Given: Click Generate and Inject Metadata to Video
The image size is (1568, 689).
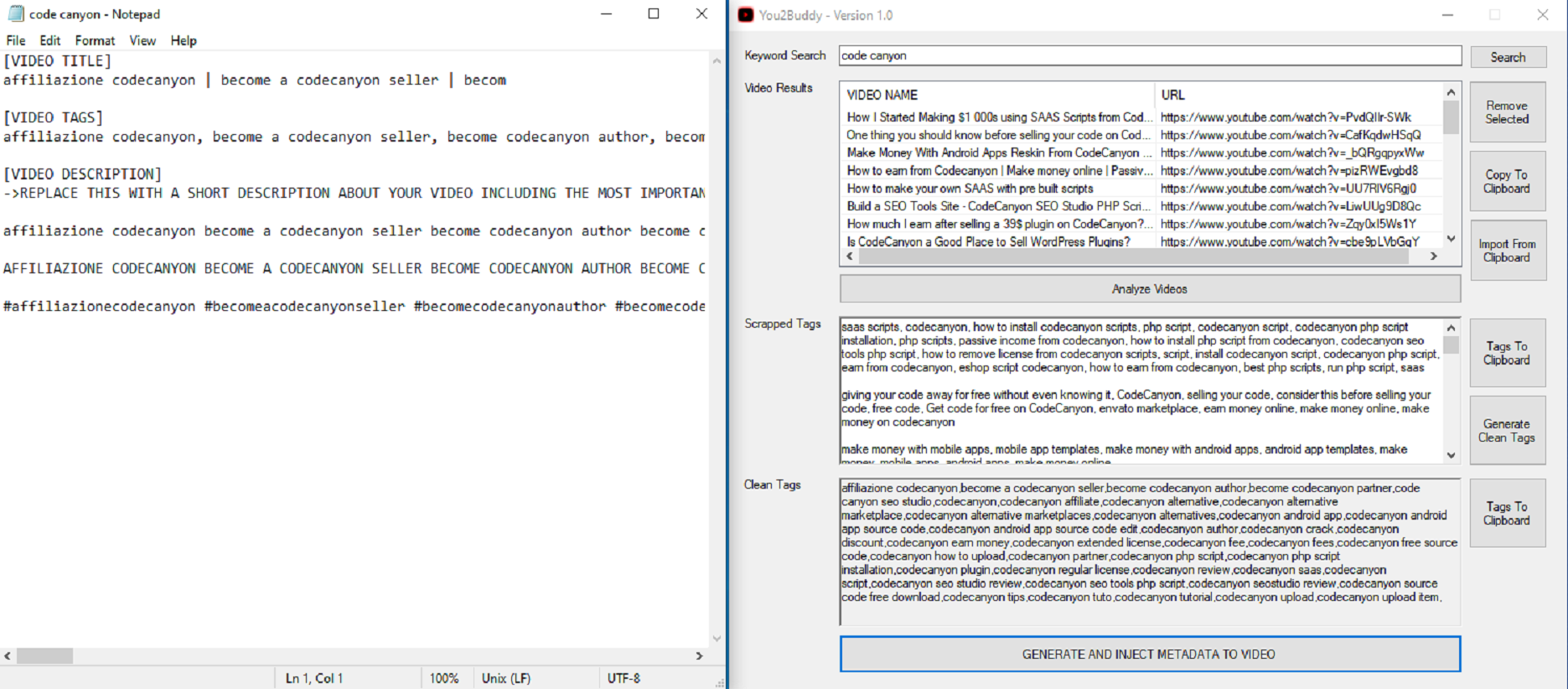Looking at the screenshot, I should tap(1150, 655).
